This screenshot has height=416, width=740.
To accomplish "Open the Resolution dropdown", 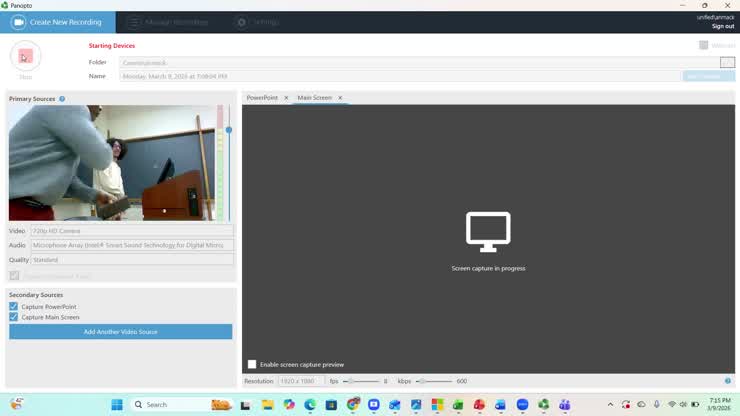I will click(x=301, y=381).
